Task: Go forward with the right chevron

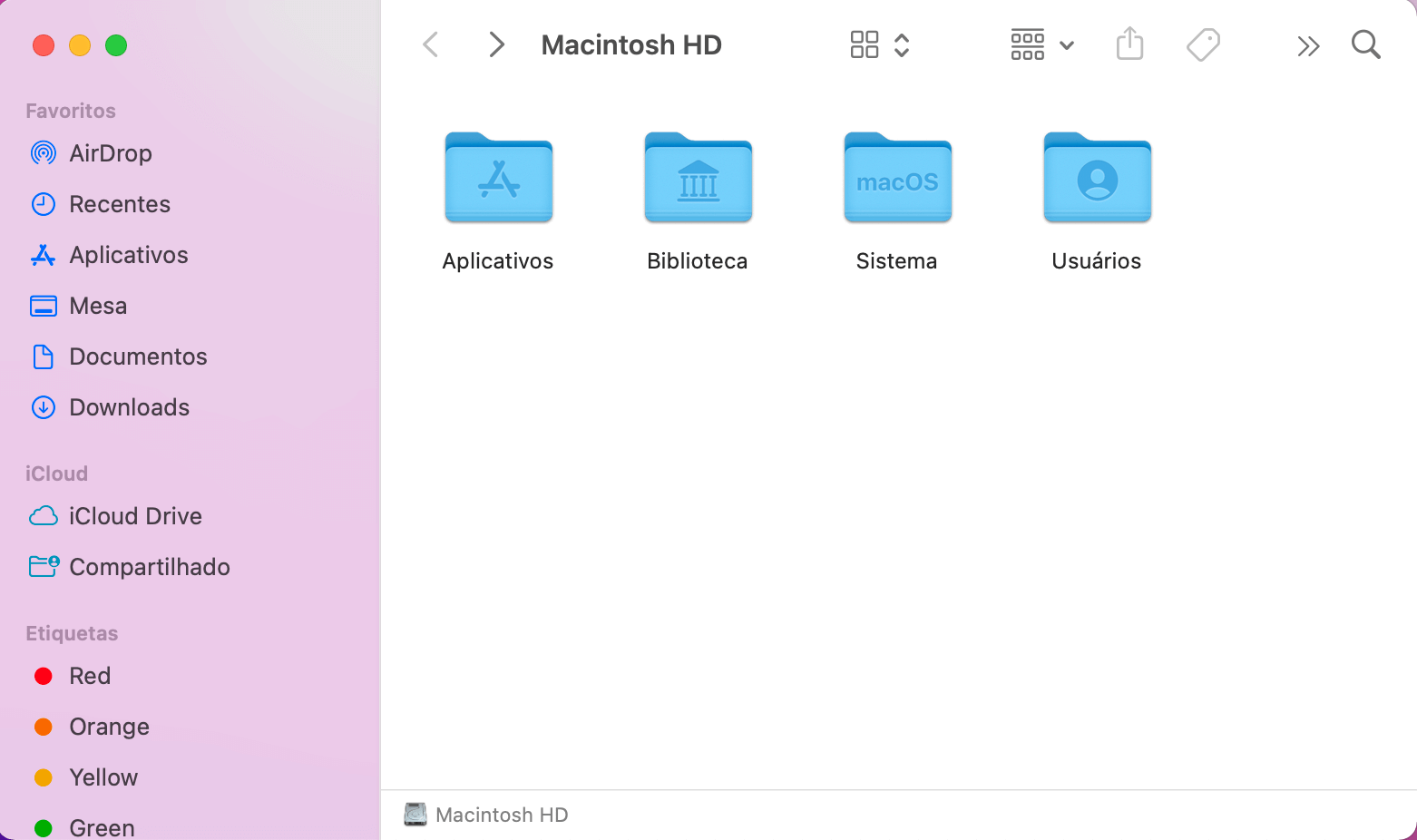Action: click(495, 44)
